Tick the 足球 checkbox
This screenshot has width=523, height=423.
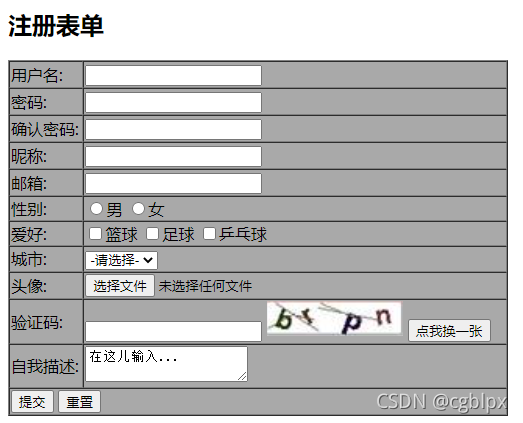[x=152, y=234]
